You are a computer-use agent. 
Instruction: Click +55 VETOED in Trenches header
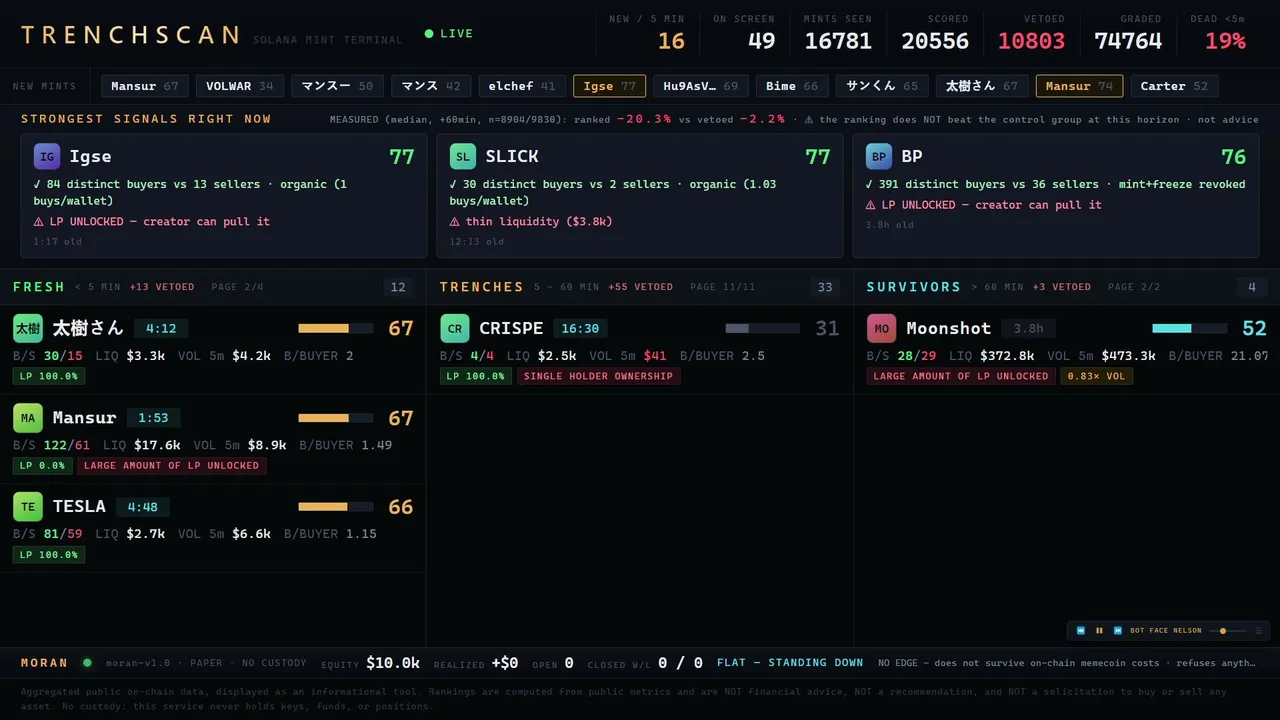pyautogui.click(x=641, y=287)
